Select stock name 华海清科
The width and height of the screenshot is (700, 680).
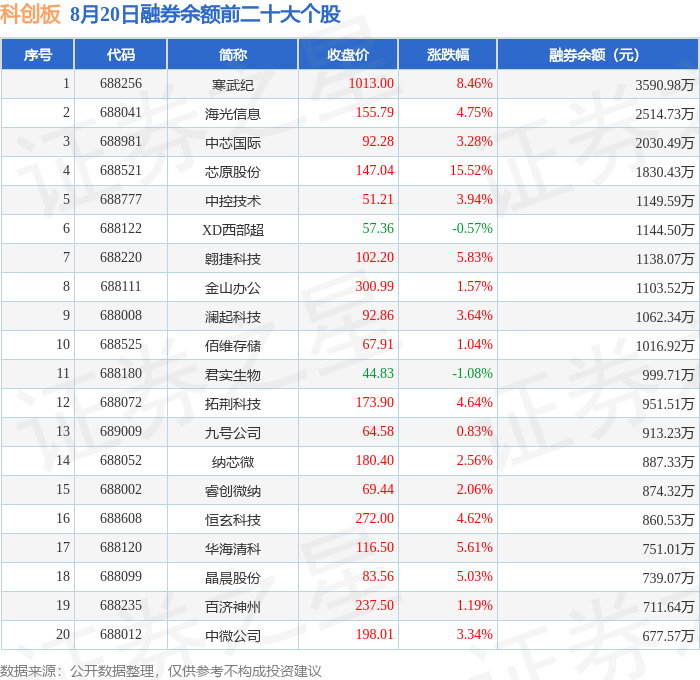pyautogui.click(x=233, y=549)
